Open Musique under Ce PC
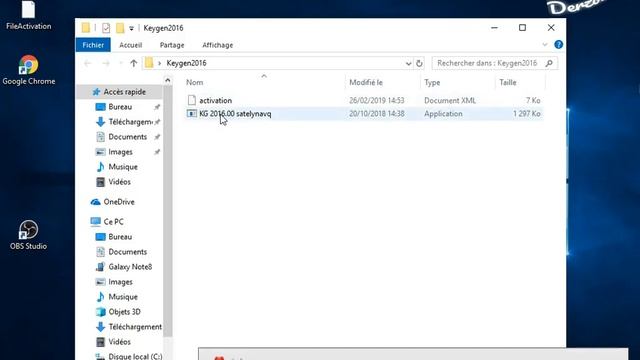Viewport: 640px width, 360px height. coord(122,297)
